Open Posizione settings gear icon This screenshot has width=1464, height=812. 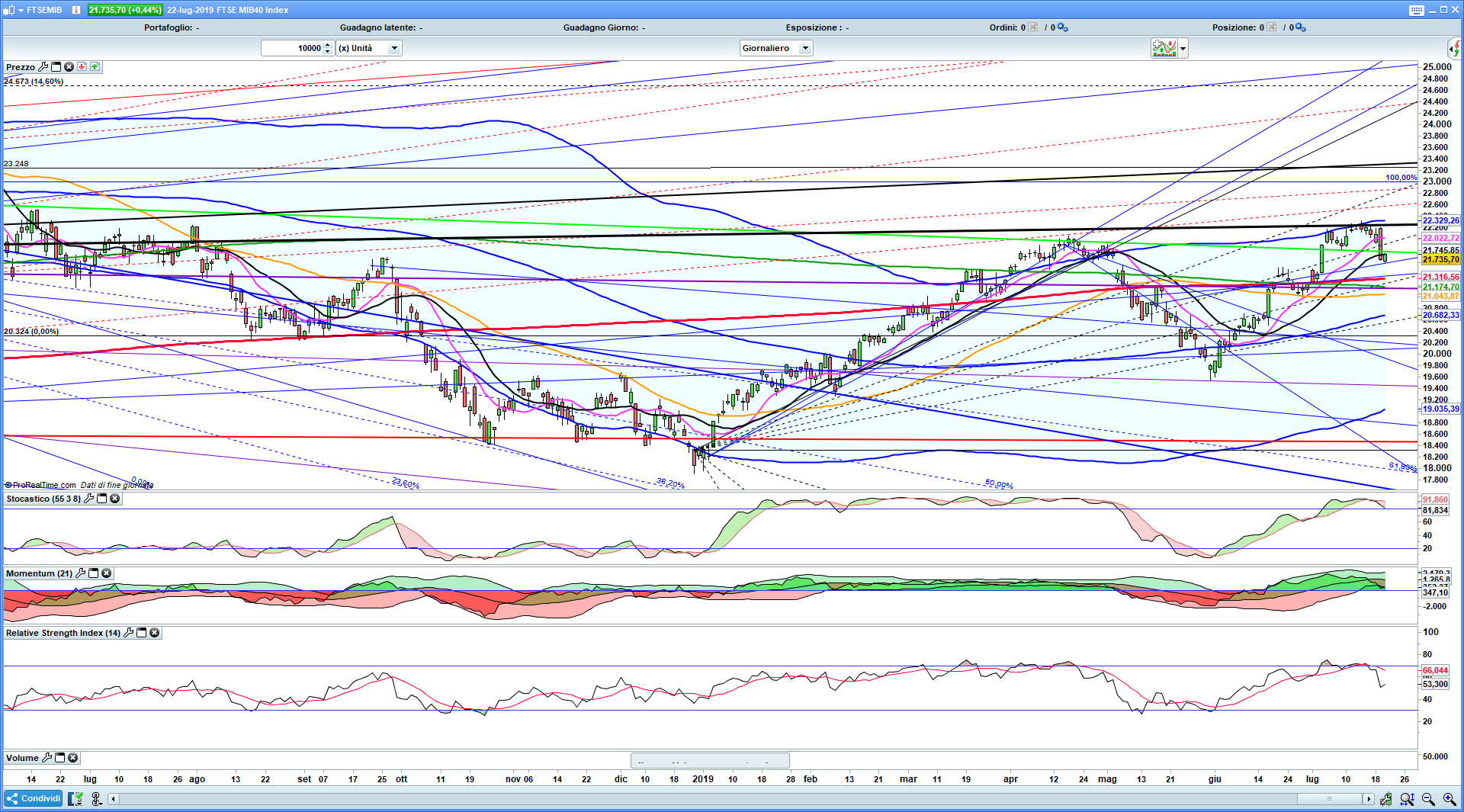pos(1301,27)
